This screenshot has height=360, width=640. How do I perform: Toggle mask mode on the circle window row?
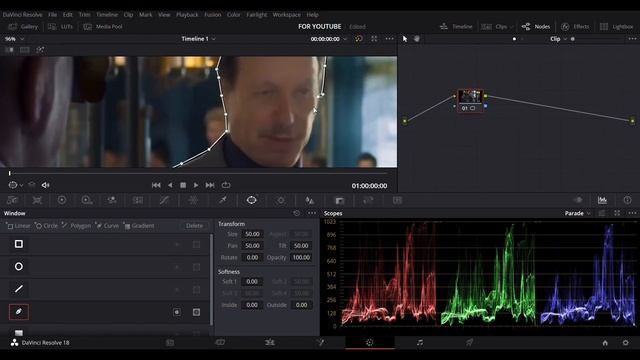pyautogui.click(x=196, y=267)
